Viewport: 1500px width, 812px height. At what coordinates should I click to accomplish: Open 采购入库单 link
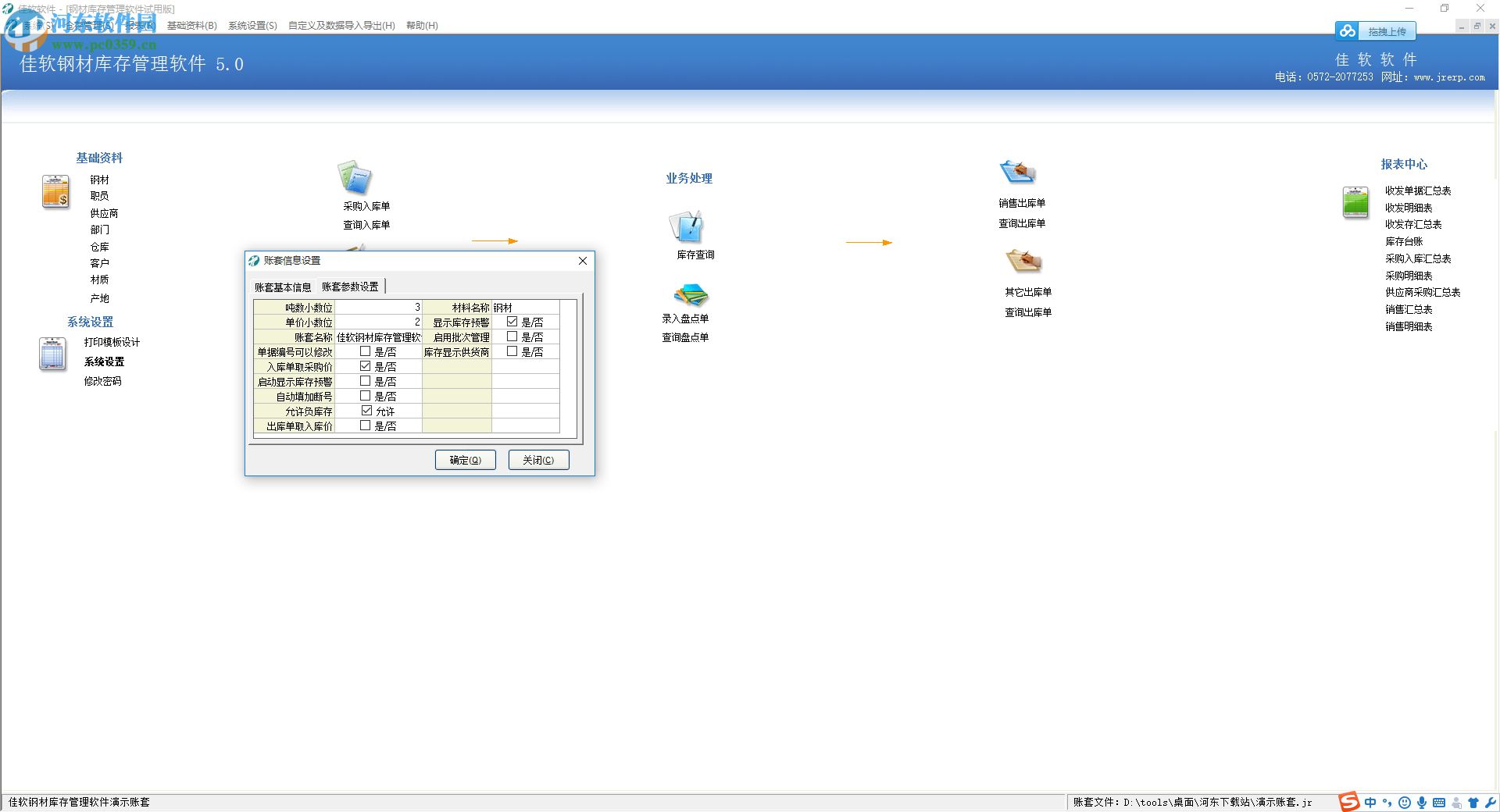(366, 206)
